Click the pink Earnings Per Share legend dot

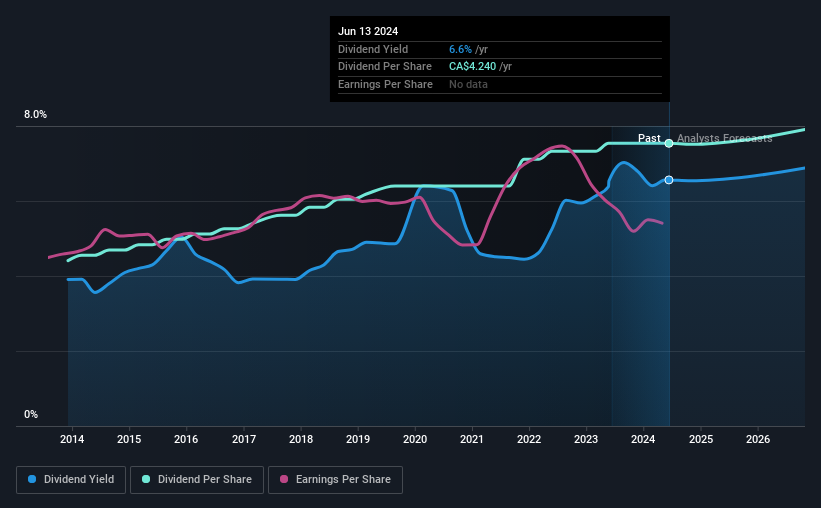point(284,479)
